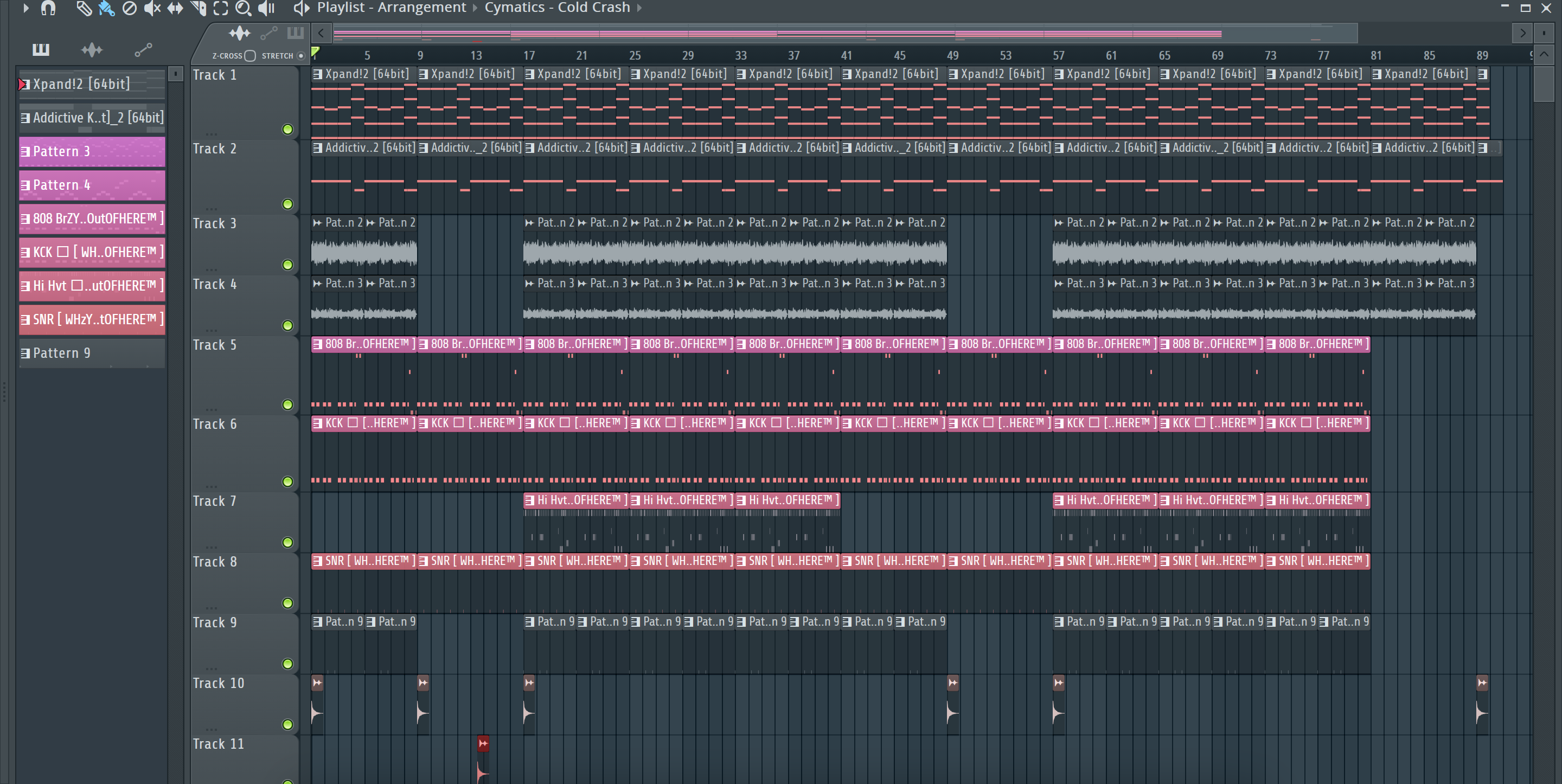This screenshot has width=1562, height=784.
Task: Select the Track 11 header
Action: 245,759
